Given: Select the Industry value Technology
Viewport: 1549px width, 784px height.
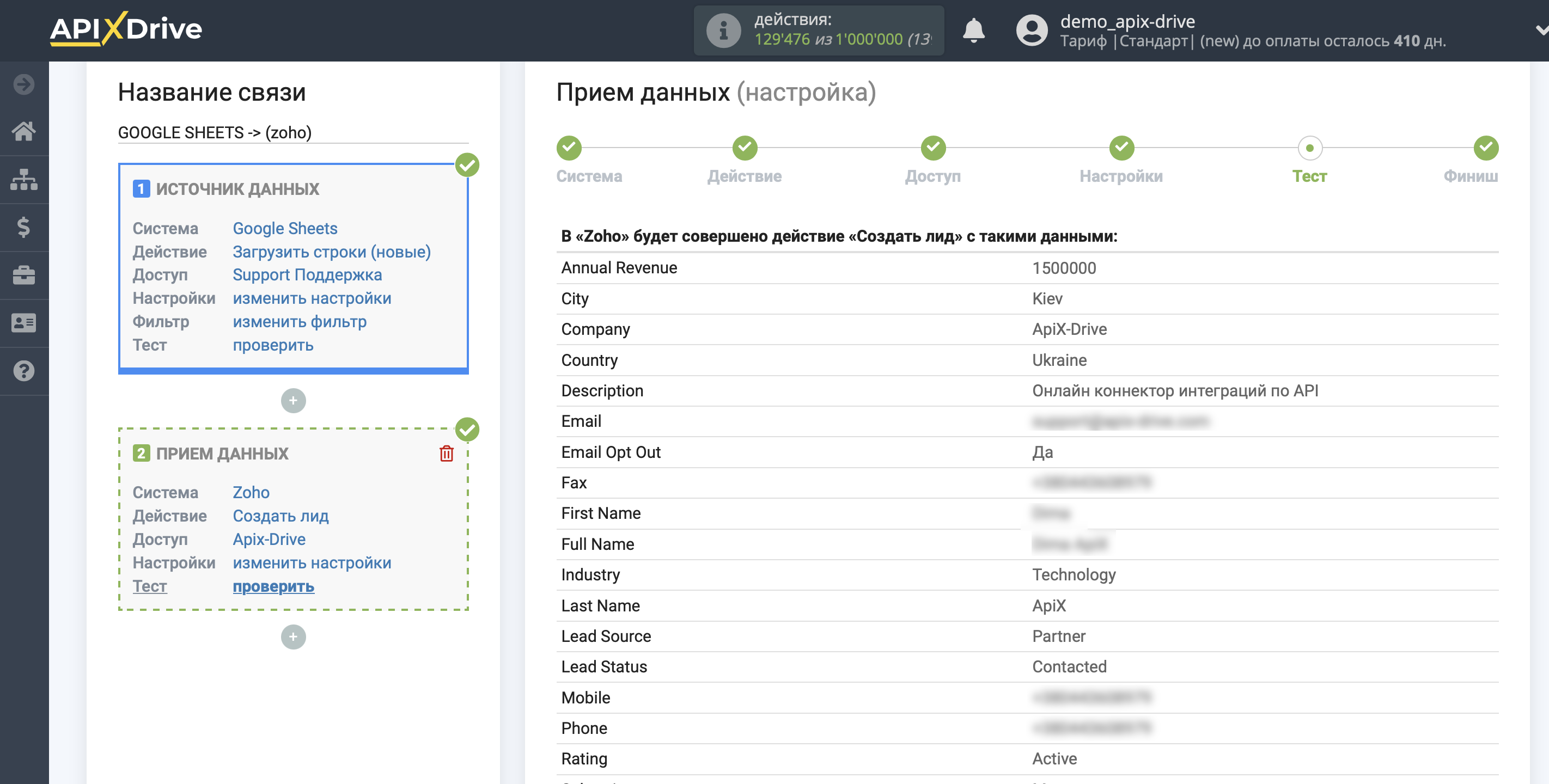Looking at the screenshot, I should point(1074,575).
